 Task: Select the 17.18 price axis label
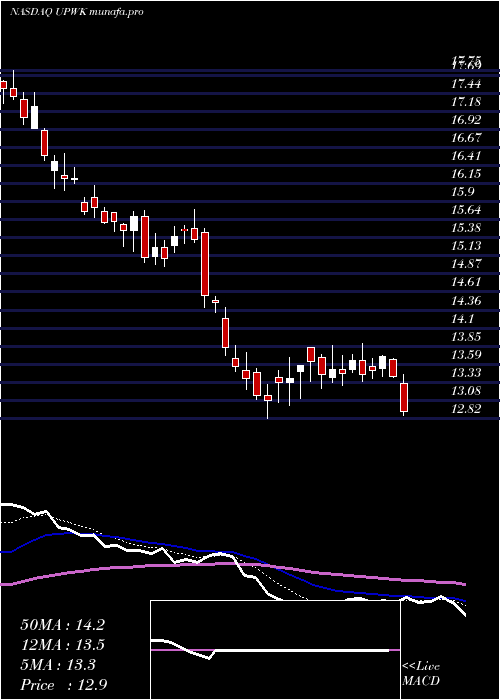pos(466,102)
